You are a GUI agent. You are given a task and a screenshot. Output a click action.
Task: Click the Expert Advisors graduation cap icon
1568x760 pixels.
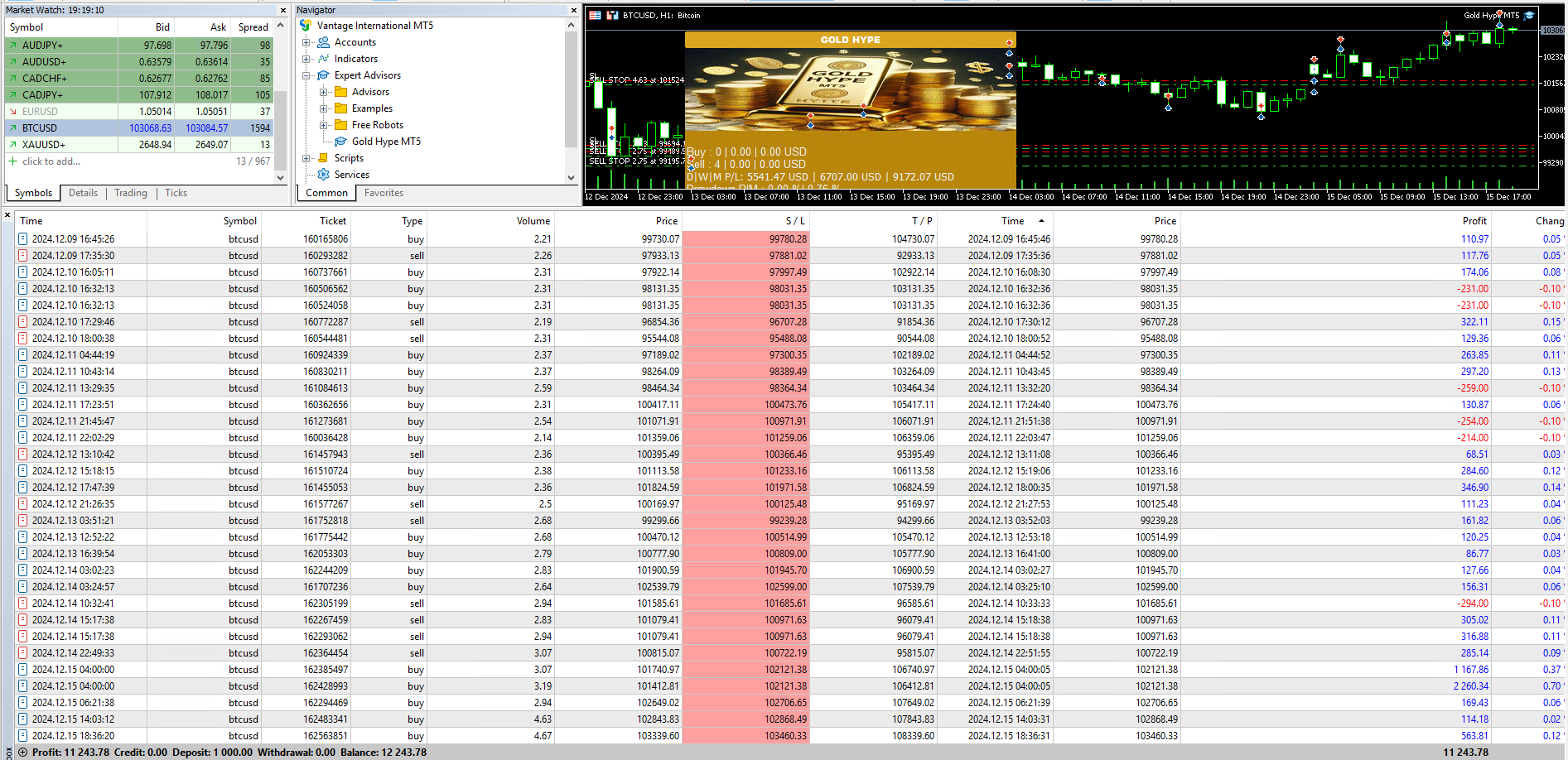point(323,75)
